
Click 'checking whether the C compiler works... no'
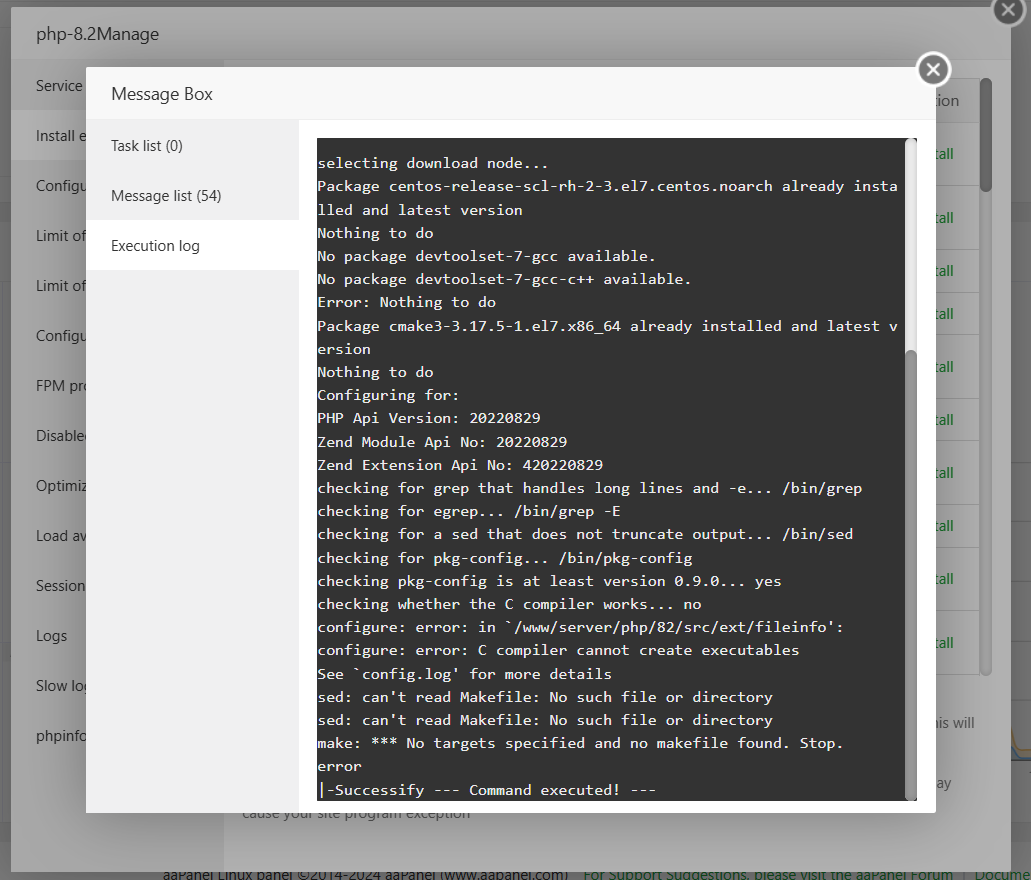510,604
